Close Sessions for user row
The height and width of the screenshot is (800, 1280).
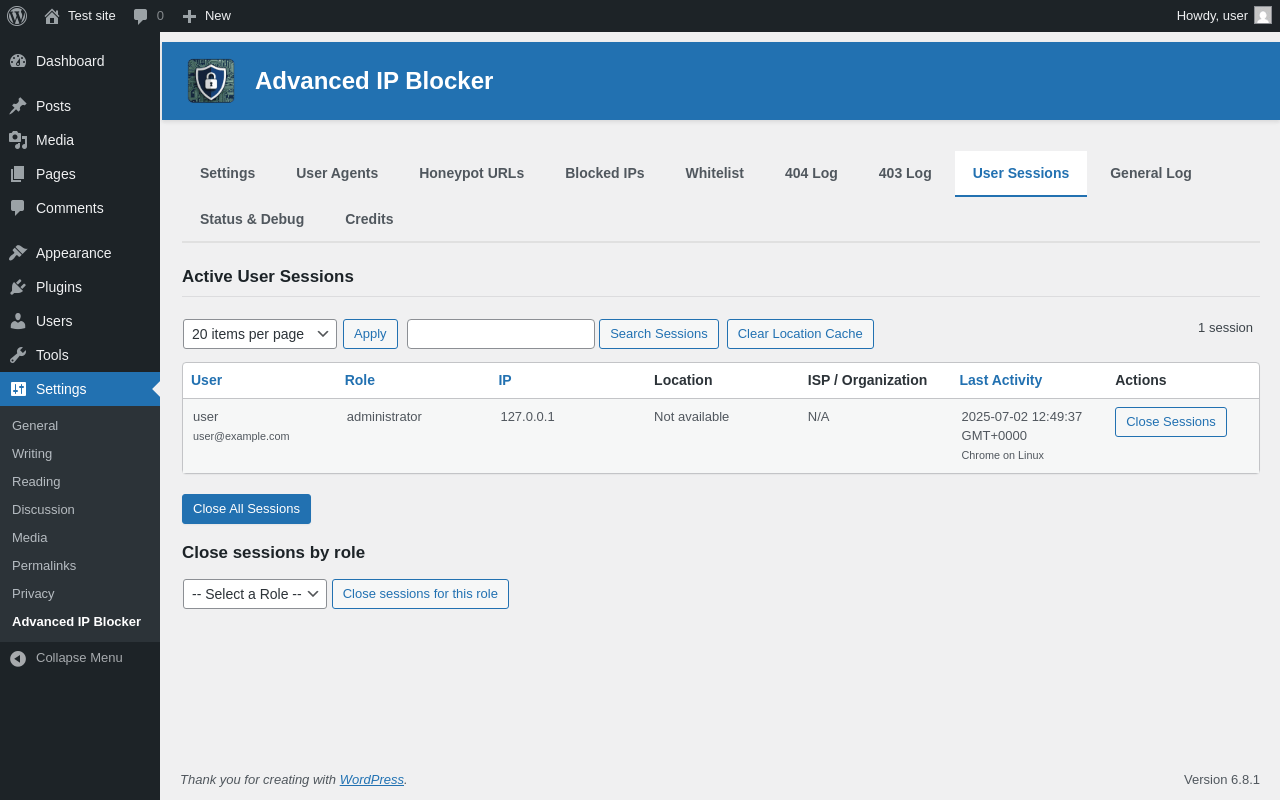(1171, 422)
